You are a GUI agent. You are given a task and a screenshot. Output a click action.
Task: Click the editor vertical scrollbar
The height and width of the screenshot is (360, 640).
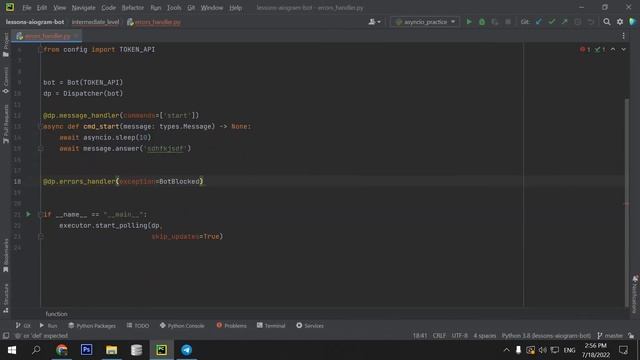627,202
